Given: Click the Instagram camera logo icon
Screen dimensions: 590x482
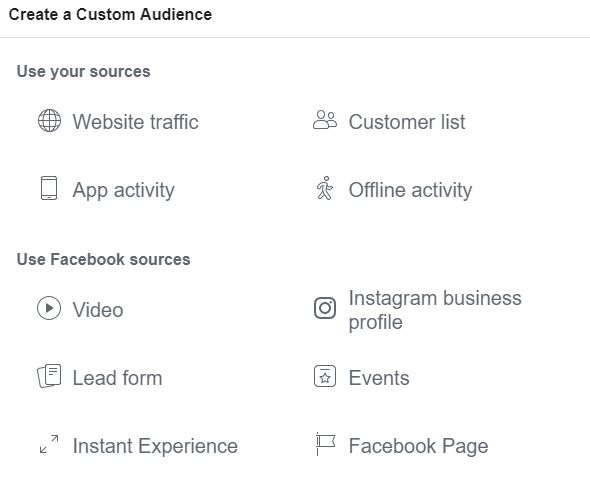Looking at the screenshot, I should [x=325, y=308].
